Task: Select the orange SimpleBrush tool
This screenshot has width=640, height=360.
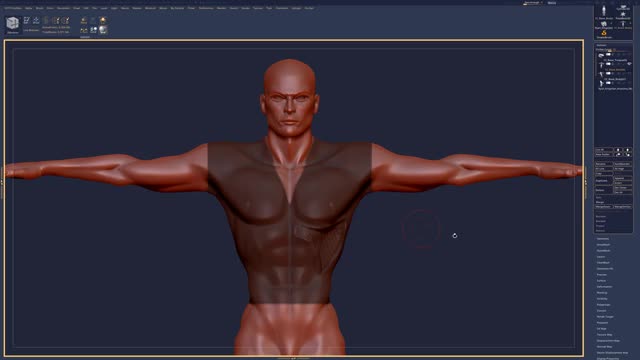Action: (604, 33)
